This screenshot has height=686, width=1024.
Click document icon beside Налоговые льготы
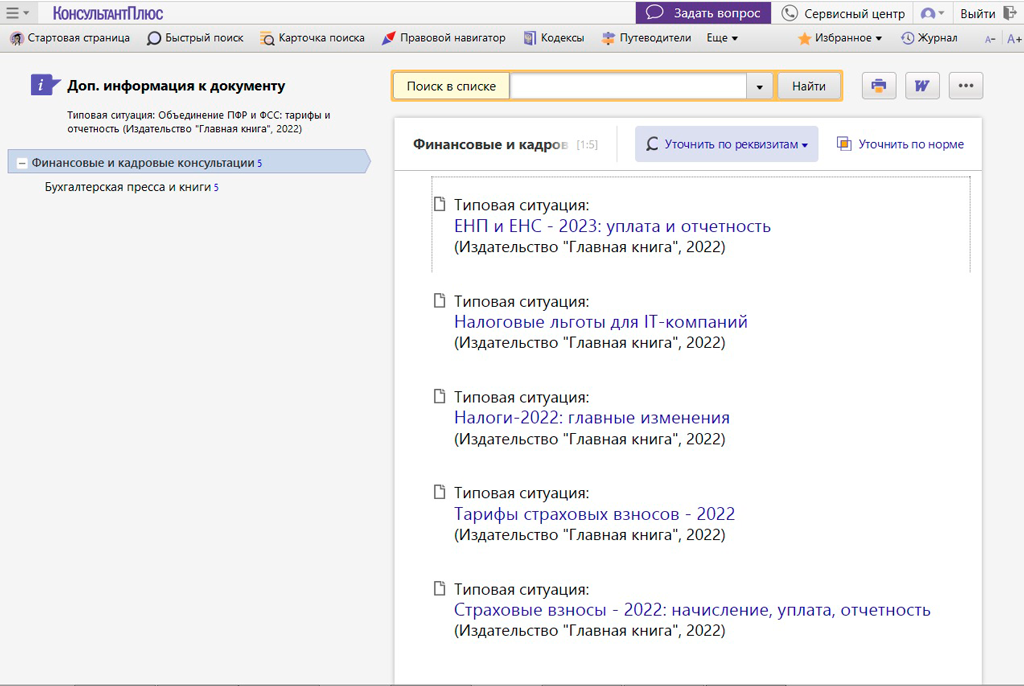440,300
